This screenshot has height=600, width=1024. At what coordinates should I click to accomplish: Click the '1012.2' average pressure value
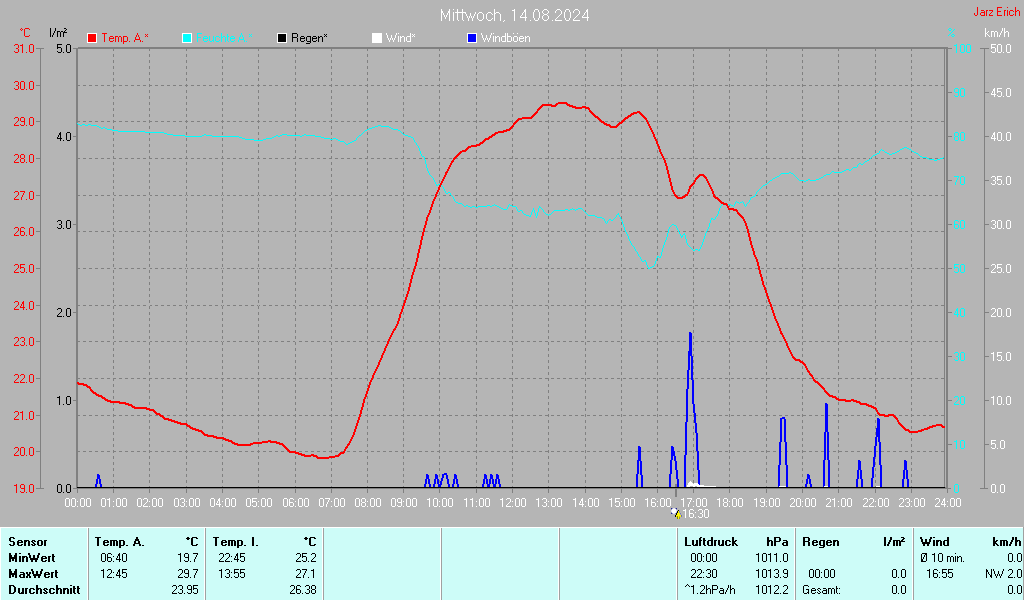tap(772, 590)
